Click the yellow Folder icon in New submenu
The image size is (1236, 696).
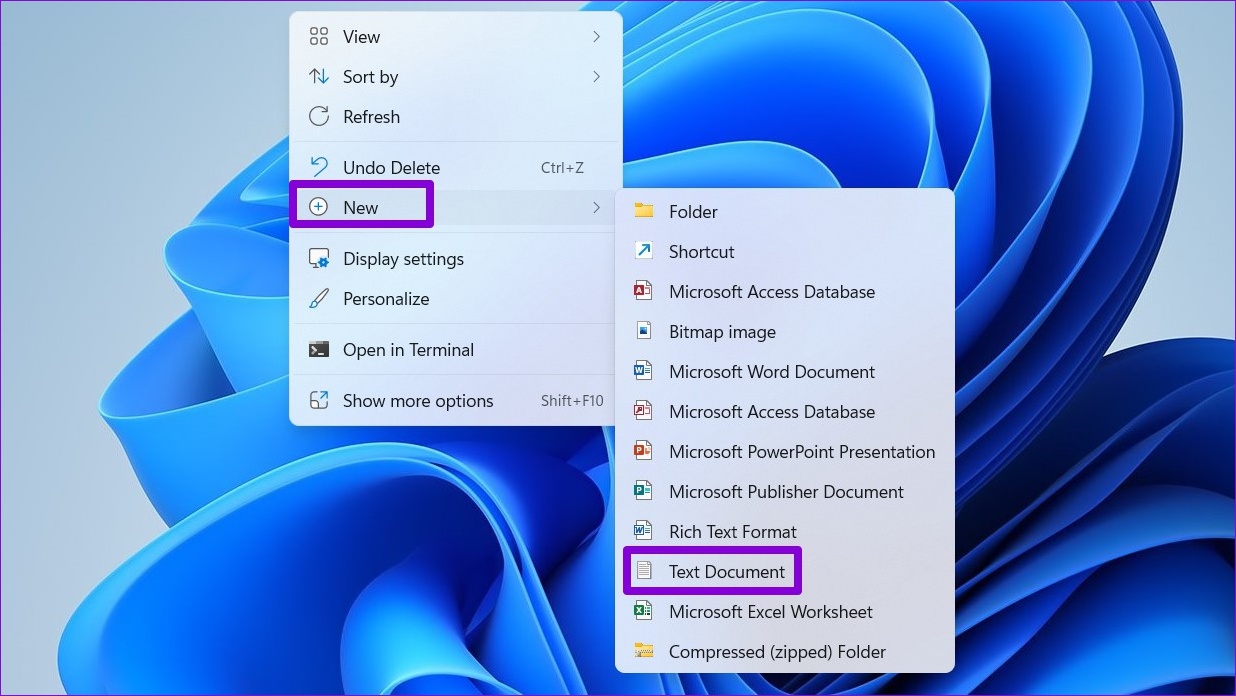click(x=644, y=211)
